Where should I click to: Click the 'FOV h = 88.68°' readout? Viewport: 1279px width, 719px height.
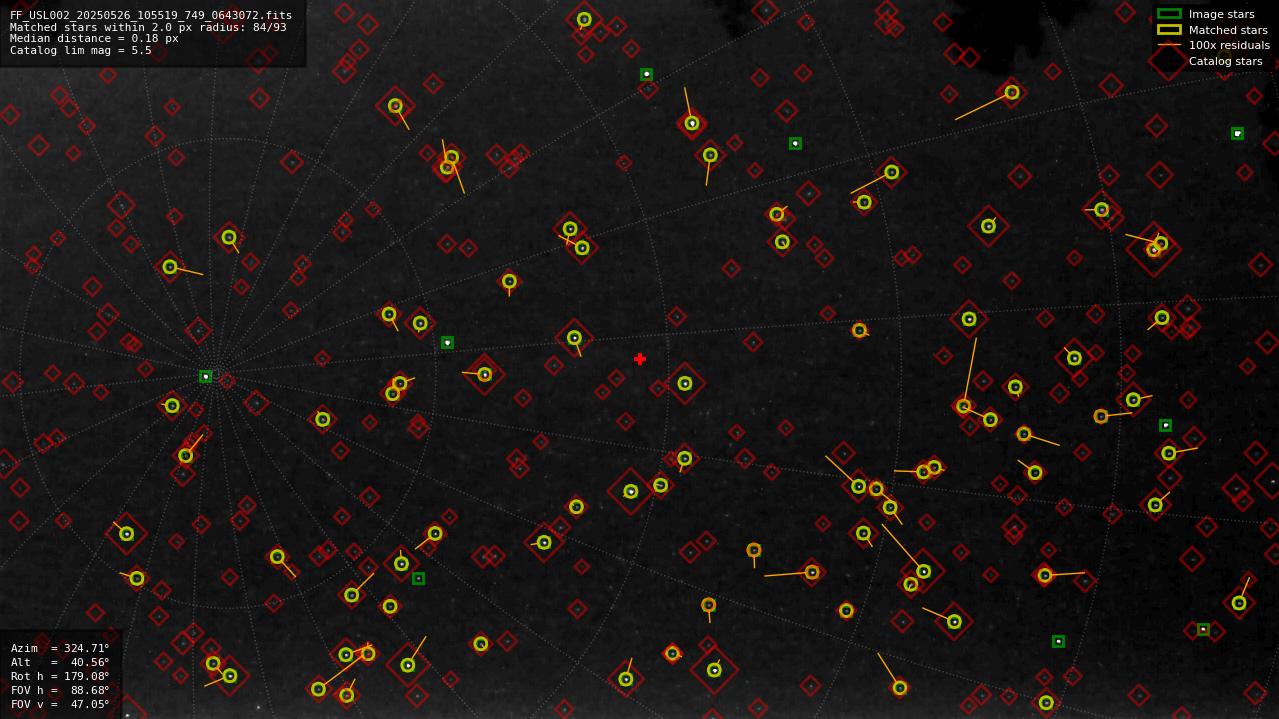tap(60, 690)
